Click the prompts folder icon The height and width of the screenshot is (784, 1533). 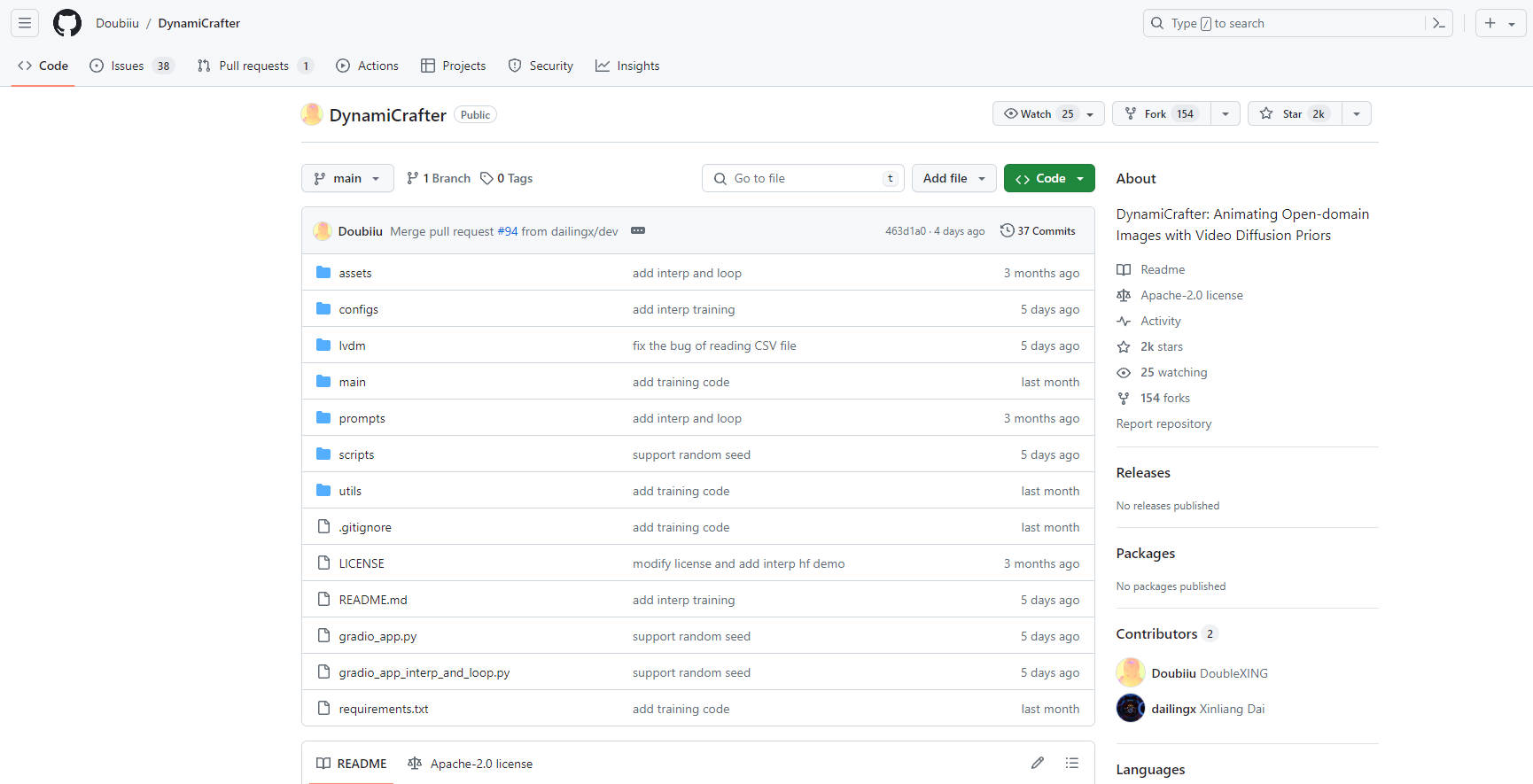pos(323,417)
